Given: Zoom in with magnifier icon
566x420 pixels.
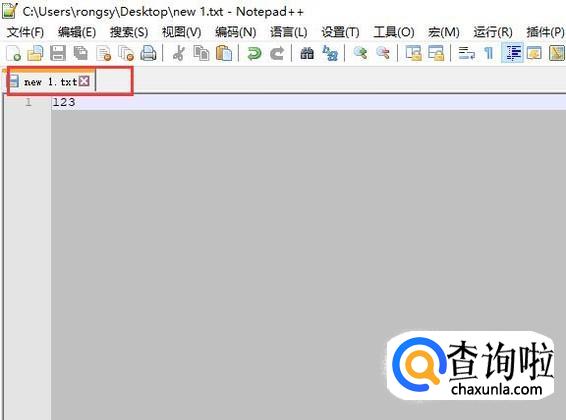Looking at the screenshot, I should [x=360, y=53].
